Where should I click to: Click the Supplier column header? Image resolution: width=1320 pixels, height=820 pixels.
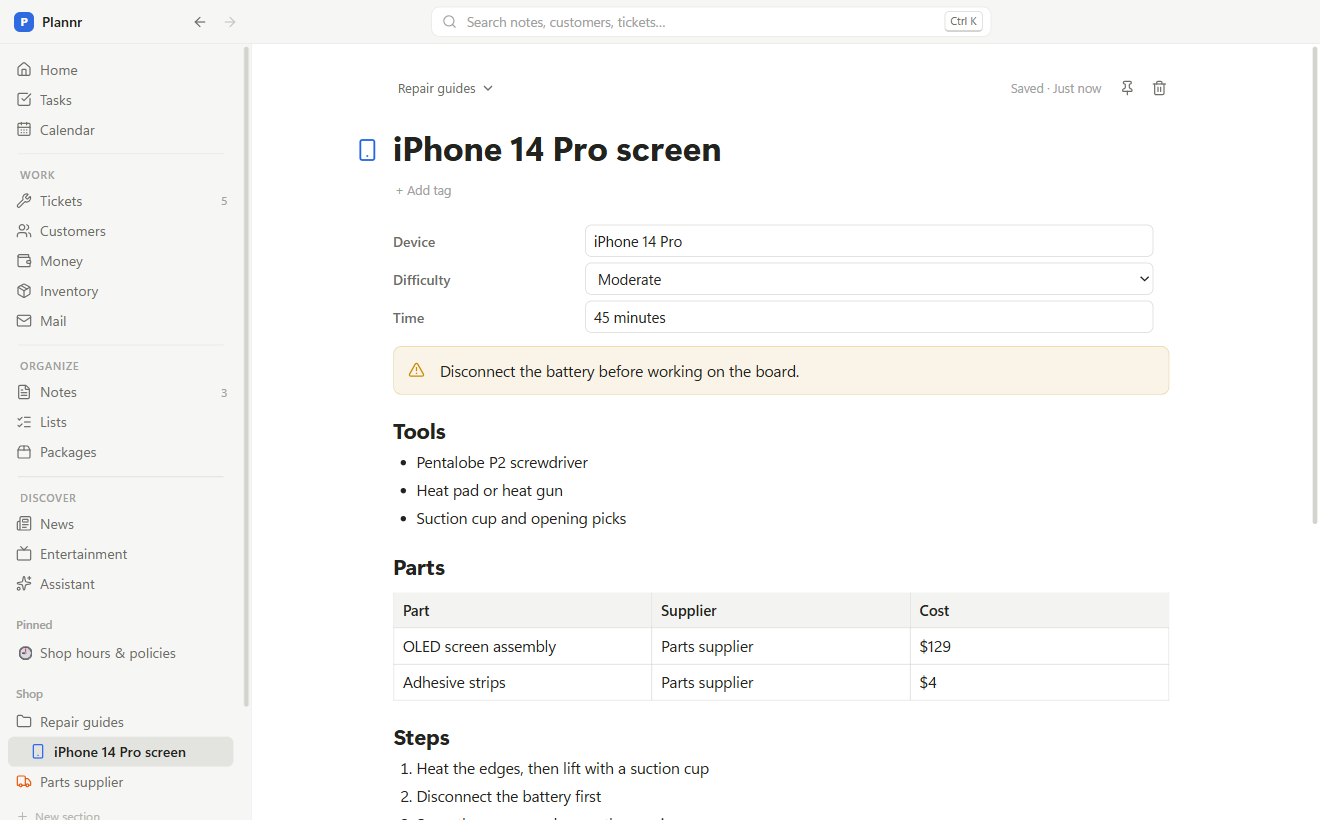(x=781, y=610)
